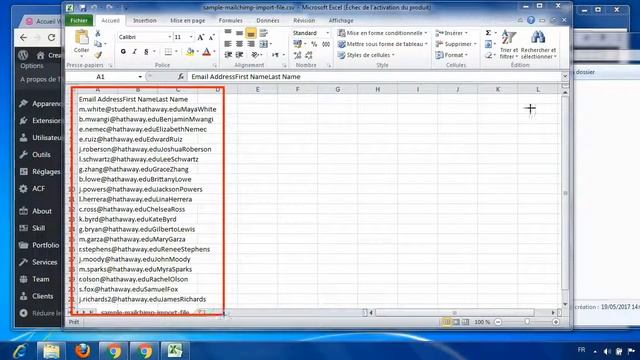
Task: Toggle middle vertical alignment
Action: click(240, 33)
